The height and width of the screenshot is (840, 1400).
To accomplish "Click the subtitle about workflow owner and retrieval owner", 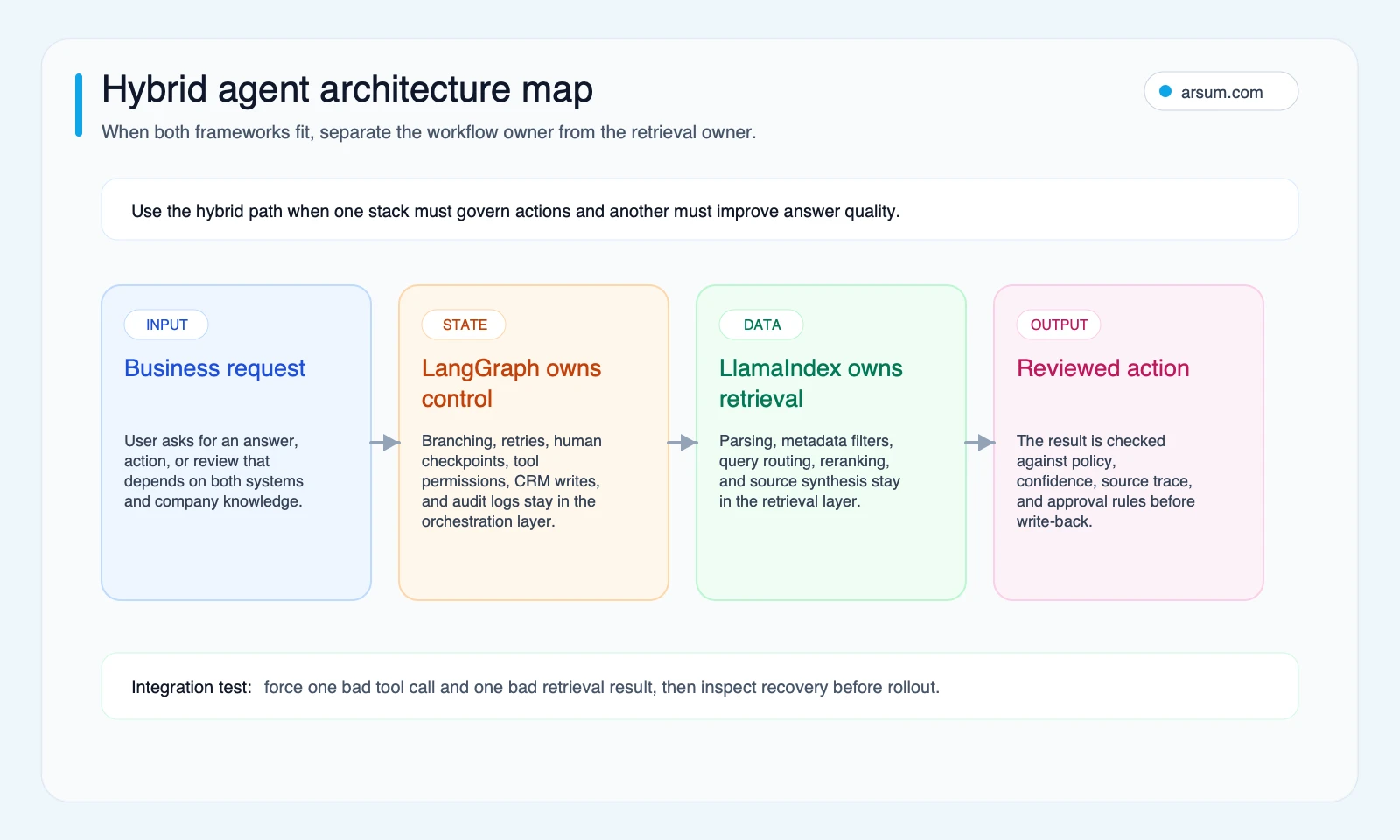I will tap(429, 132).
